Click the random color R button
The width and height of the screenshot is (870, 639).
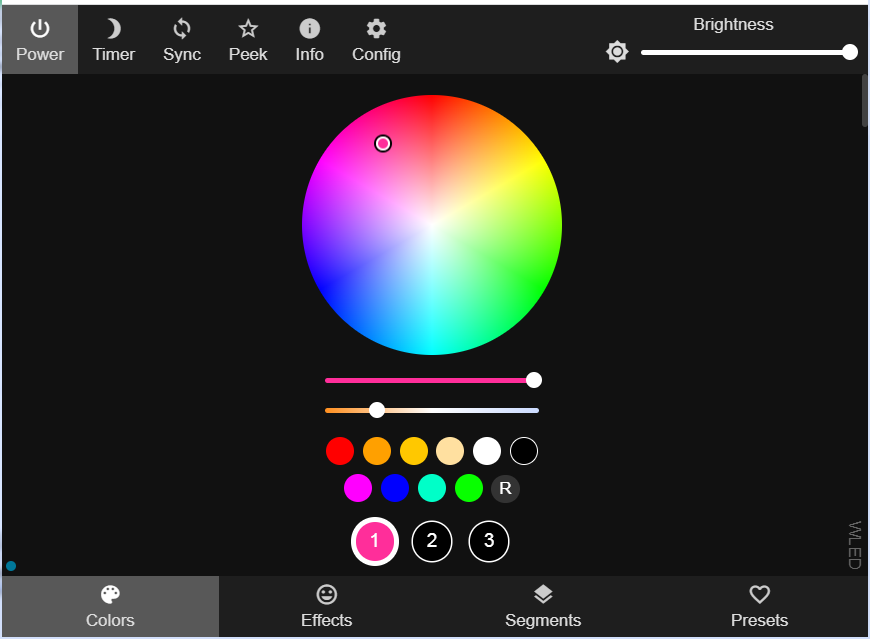tap(505, 488)
